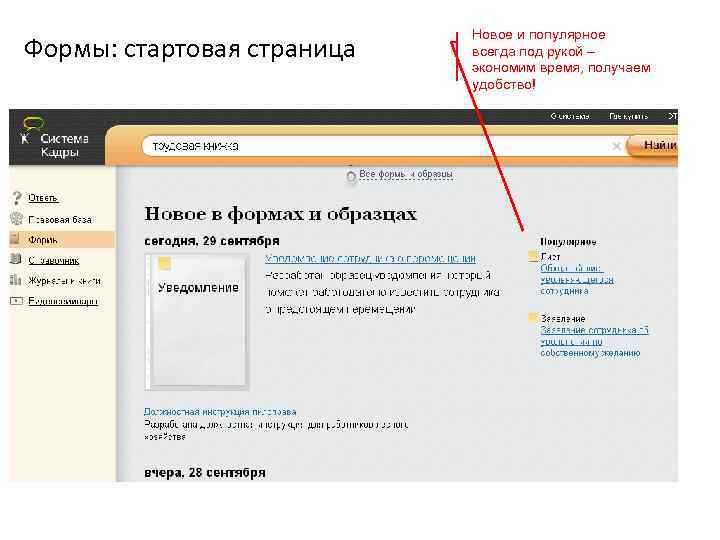Open the Справочник section
The image size is (720, 540).
[x=53, y=260]
